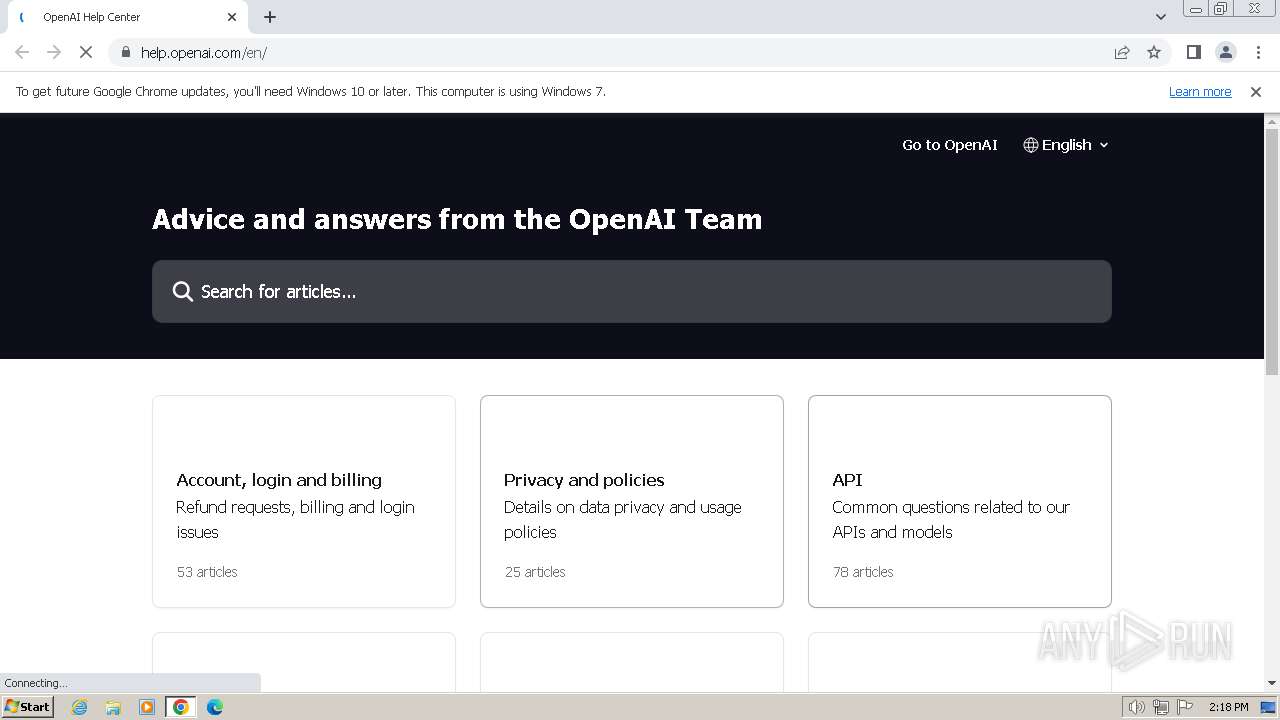The image size is (1280, 720).
Task: Click the "25 articles" text
Action: click(x=535, y=572)
